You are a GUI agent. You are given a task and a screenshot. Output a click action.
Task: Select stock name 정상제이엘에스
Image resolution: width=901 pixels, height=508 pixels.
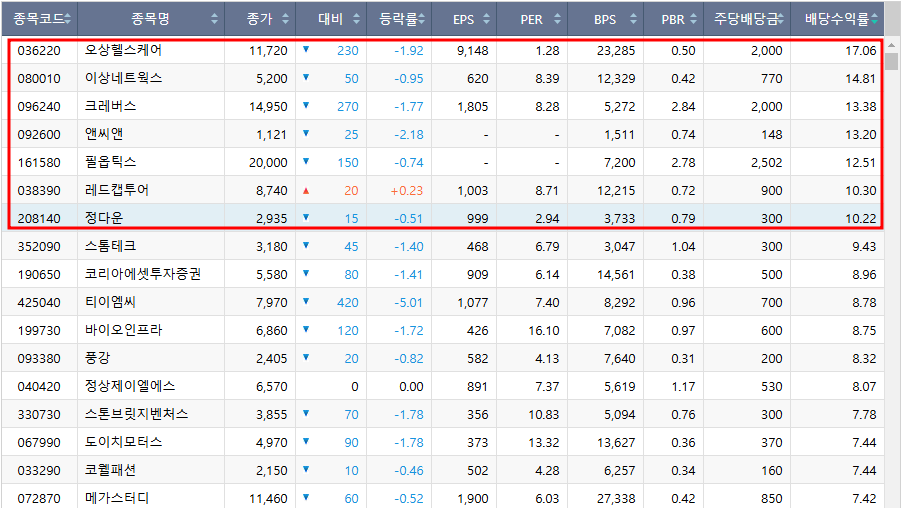[130, 387]
